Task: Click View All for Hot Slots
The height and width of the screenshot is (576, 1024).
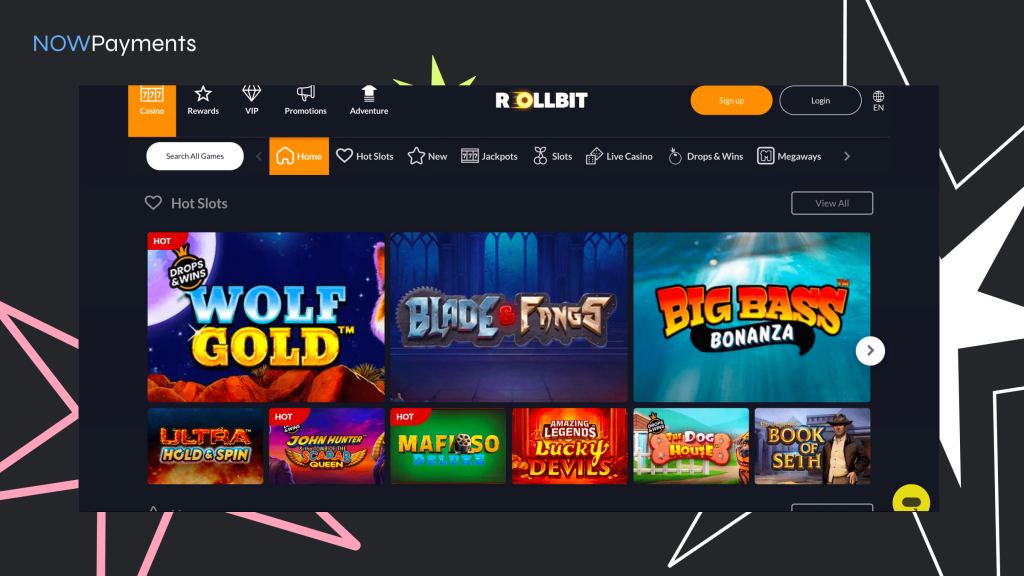Action: (832, 203)
